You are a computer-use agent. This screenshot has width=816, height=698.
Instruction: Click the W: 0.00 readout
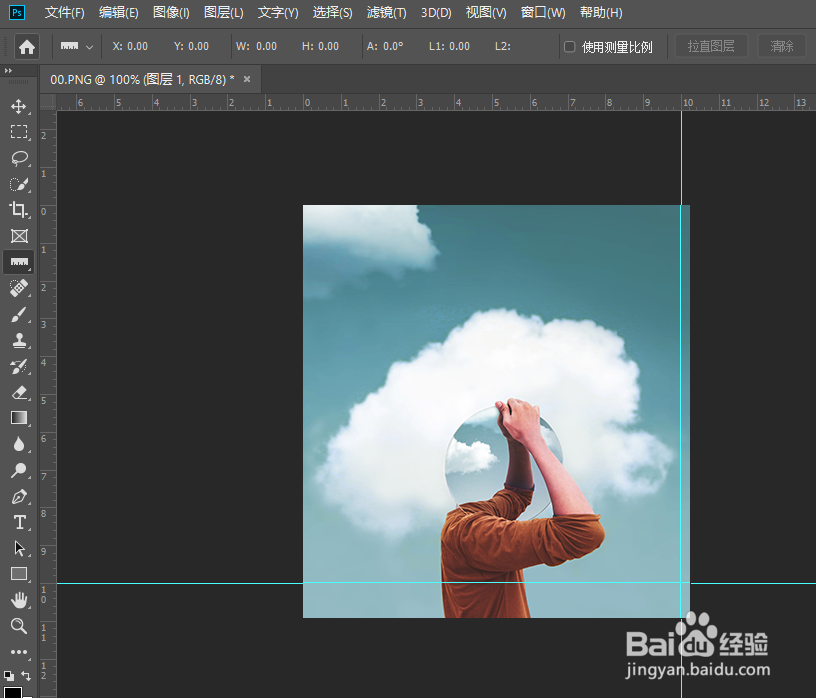pos(256,46)
